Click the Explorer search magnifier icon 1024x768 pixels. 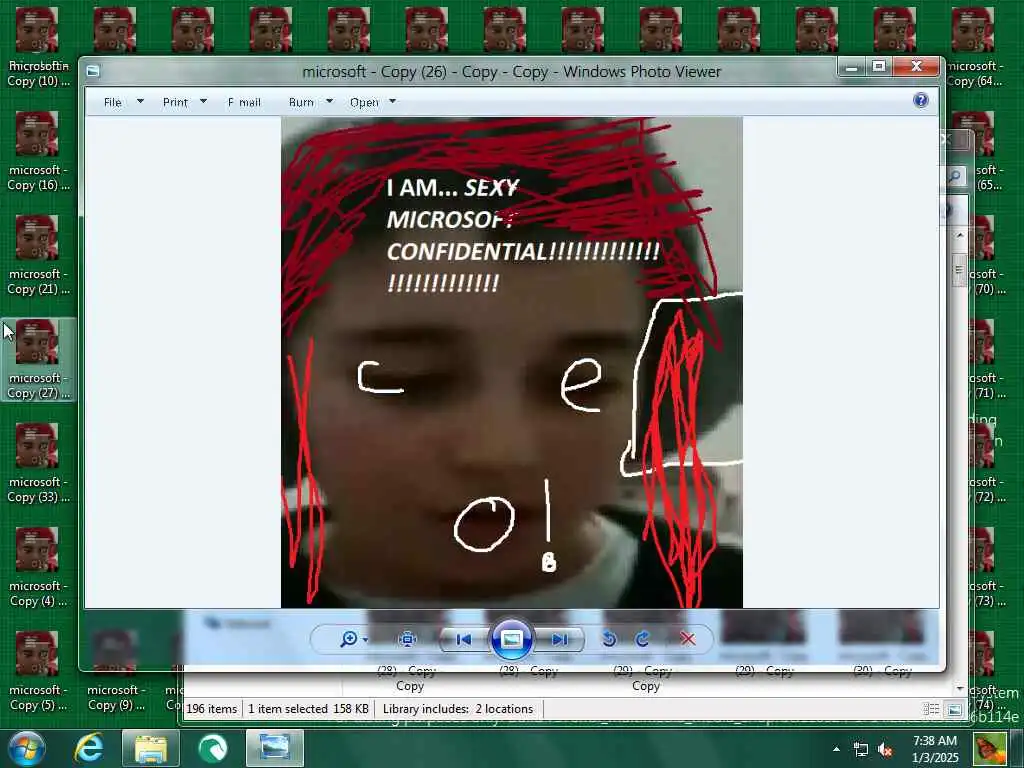pyautogui.click(x=955, y=176)
